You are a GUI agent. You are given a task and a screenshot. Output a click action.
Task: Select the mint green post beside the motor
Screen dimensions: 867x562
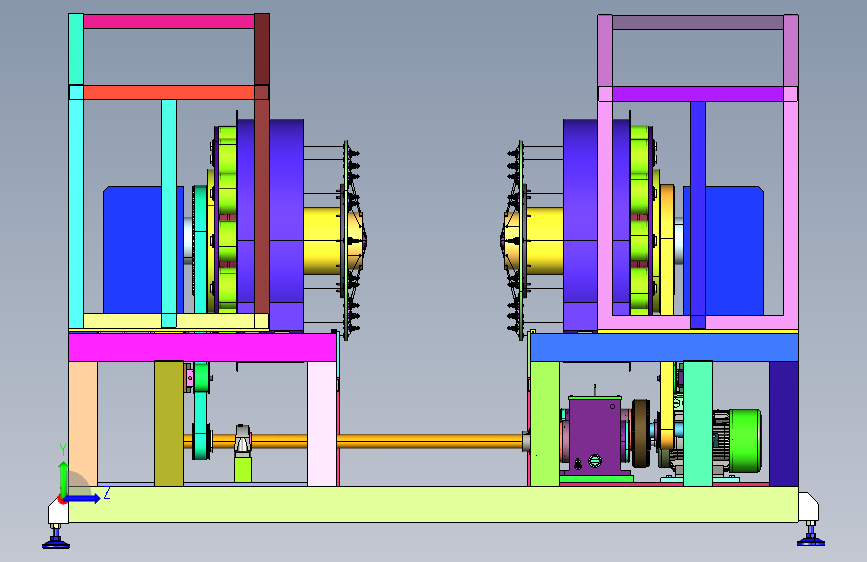[x=698, y=424]
